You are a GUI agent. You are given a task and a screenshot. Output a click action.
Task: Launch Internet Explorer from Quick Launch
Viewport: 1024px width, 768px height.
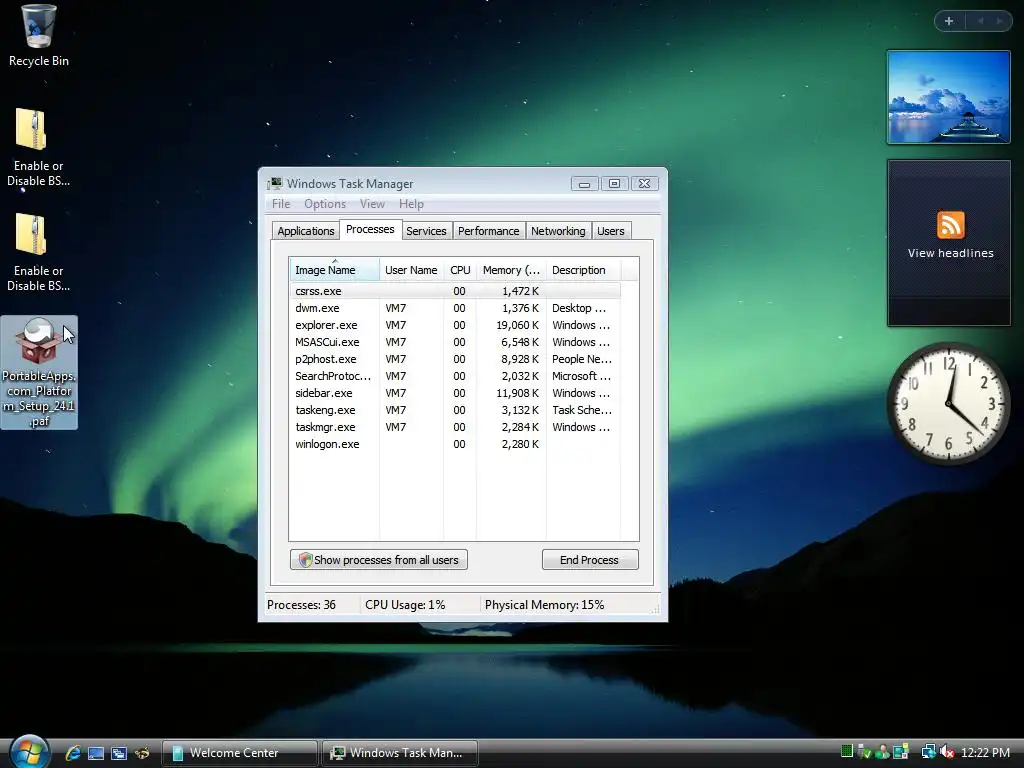73,752
